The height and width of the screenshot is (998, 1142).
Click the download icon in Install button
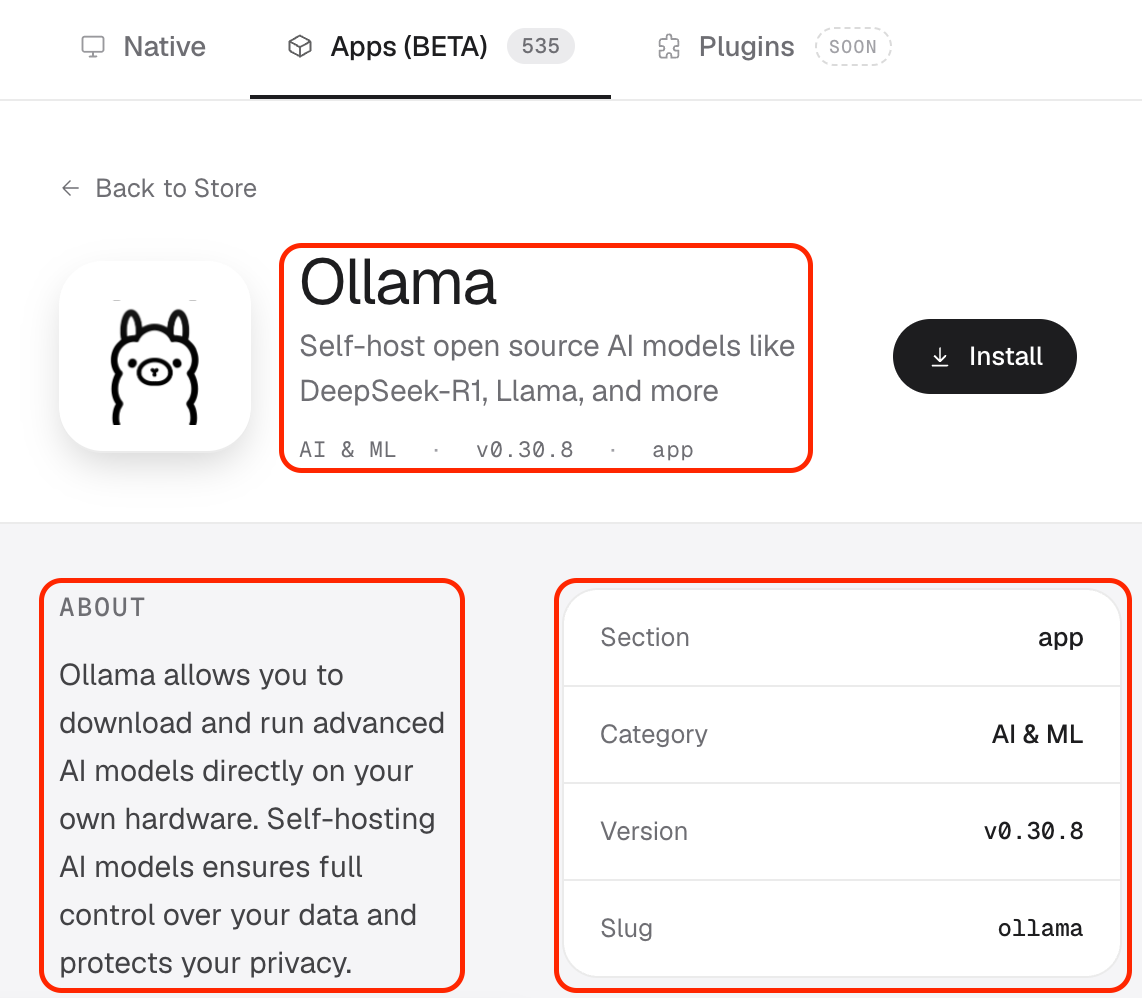[x=940, y=357]
